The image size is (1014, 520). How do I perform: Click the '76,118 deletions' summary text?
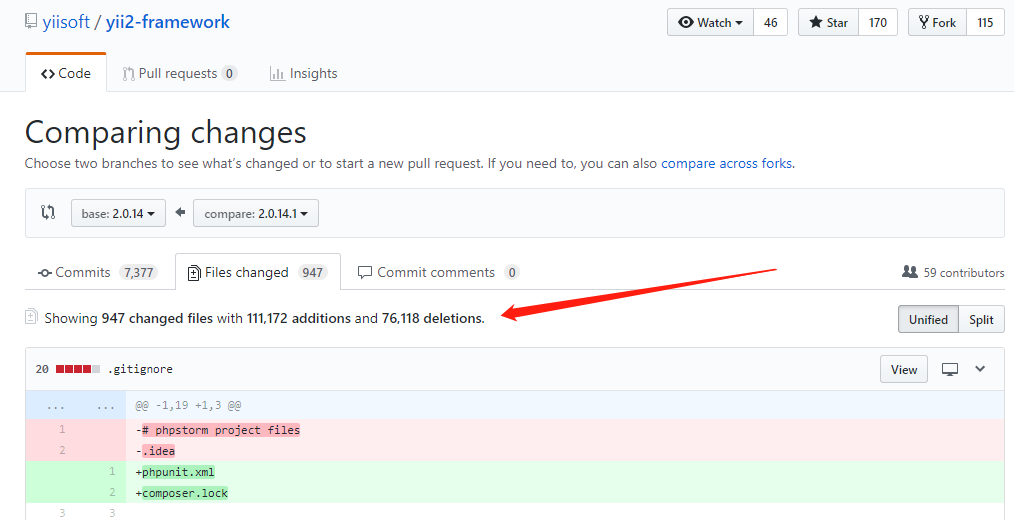point(433,318)
